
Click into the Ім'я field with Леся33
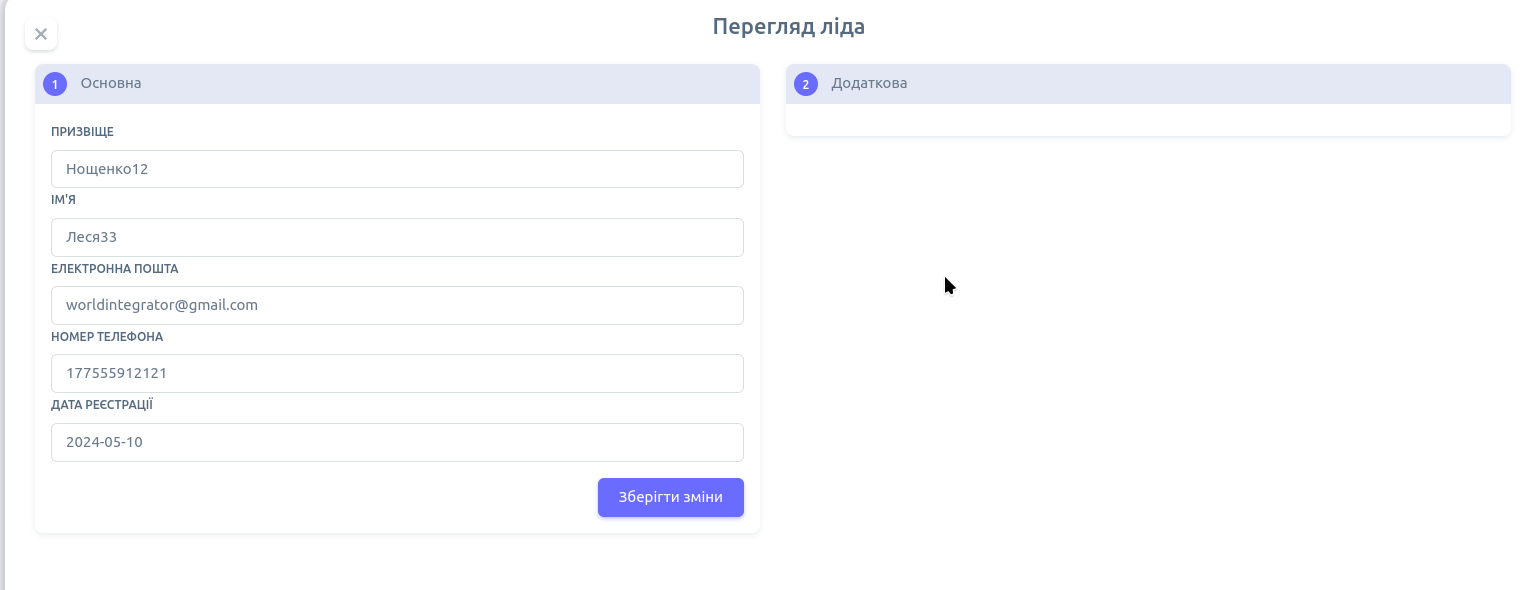pos(397,237)
